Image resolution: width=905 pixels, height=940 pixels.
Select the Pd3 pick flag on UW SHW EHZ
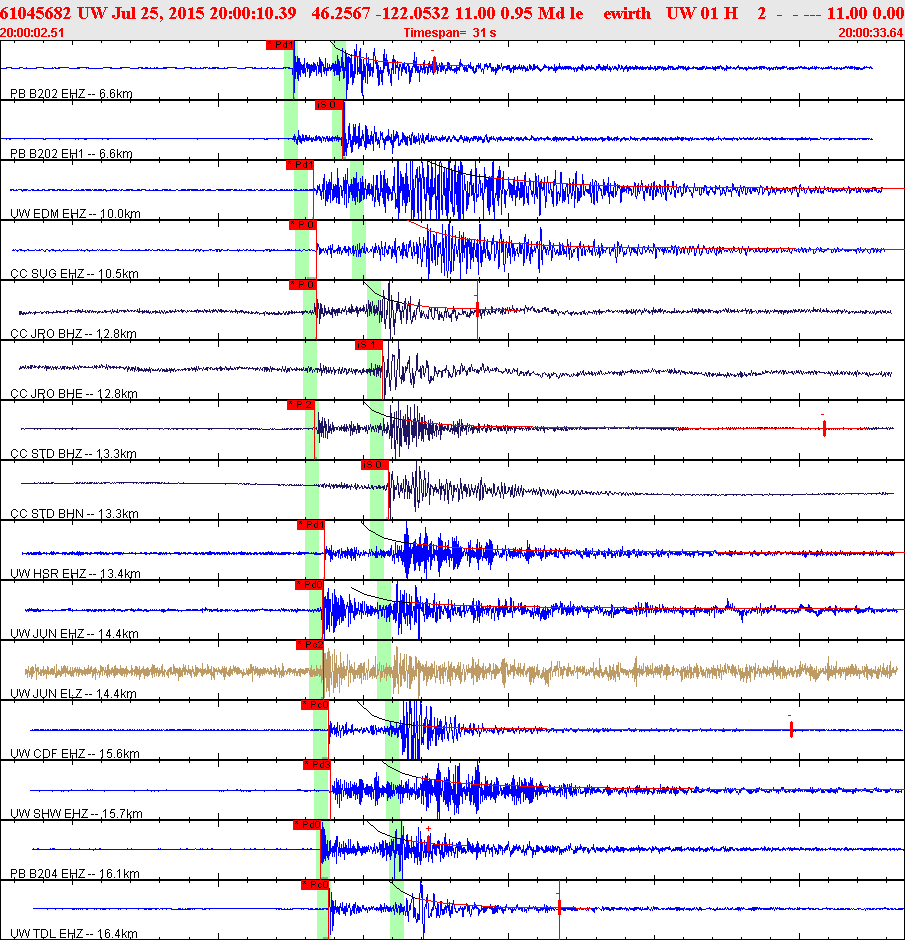(x=317, y=765)
